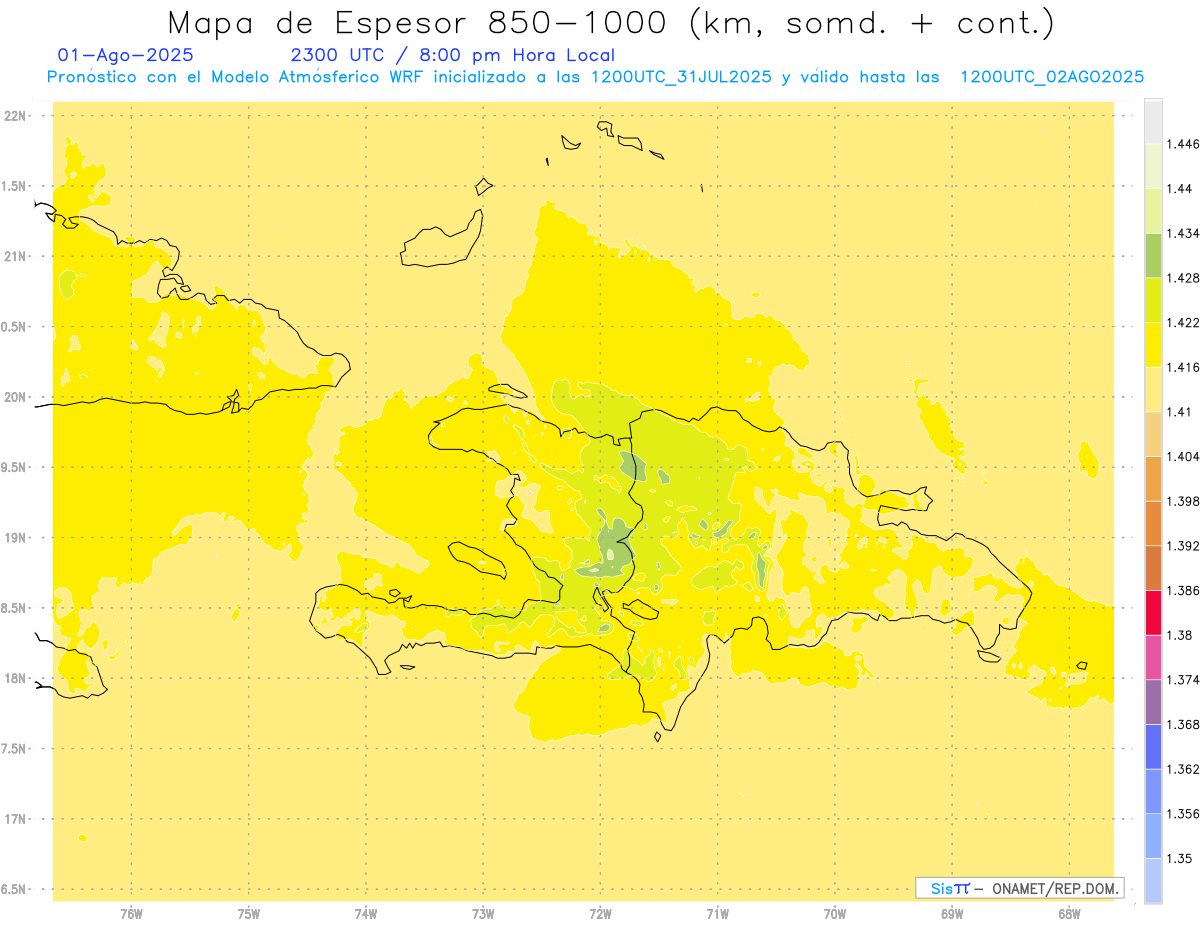Select the date label "01-Ago-2025"

coord(126,55)
